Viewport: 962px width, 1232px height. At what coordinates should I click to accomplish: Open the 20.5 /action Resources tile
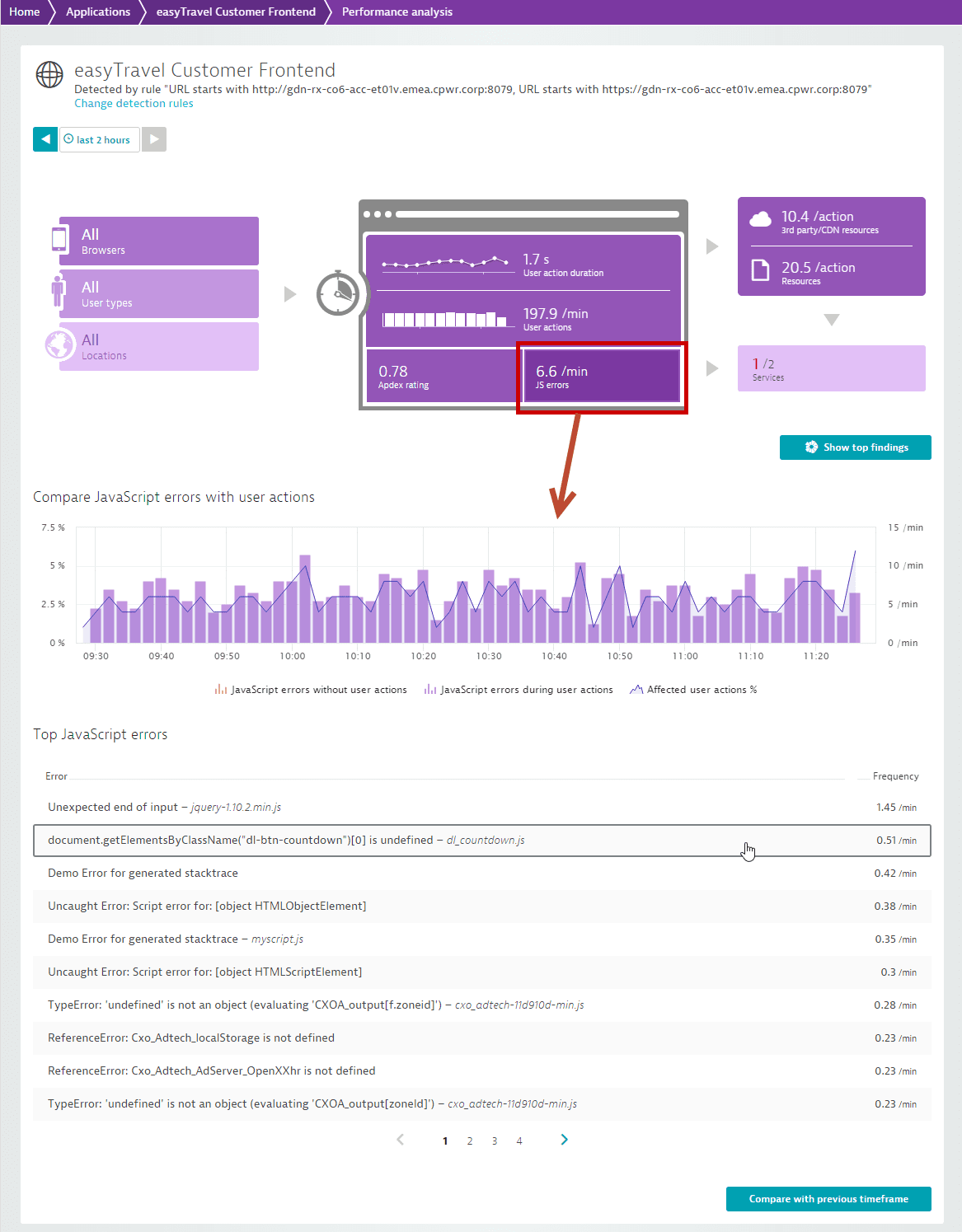click(832, 271)
